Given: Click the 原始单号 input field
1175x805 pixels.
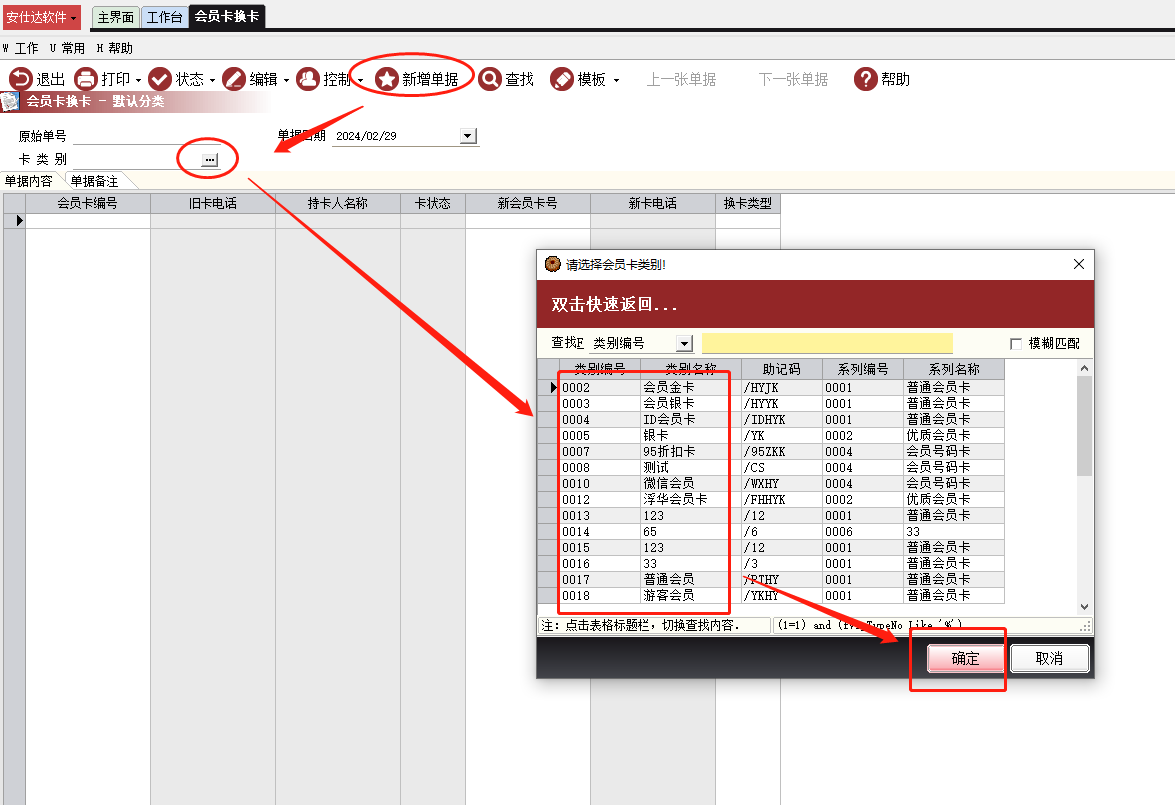Looking at the screenshot, I should [x=147, y=136].
